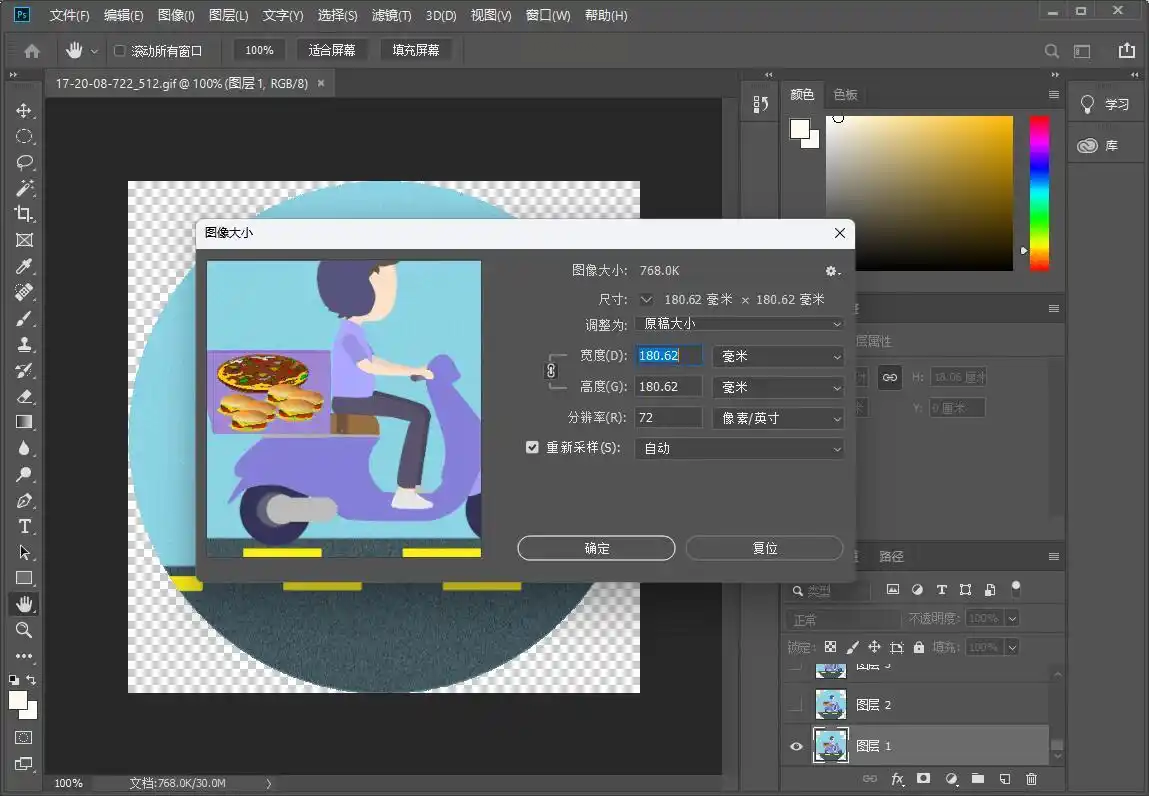Screen dimensions: 1149x796
Task: Select the Horizontal Type tool
Action: [x=24, y=526]
